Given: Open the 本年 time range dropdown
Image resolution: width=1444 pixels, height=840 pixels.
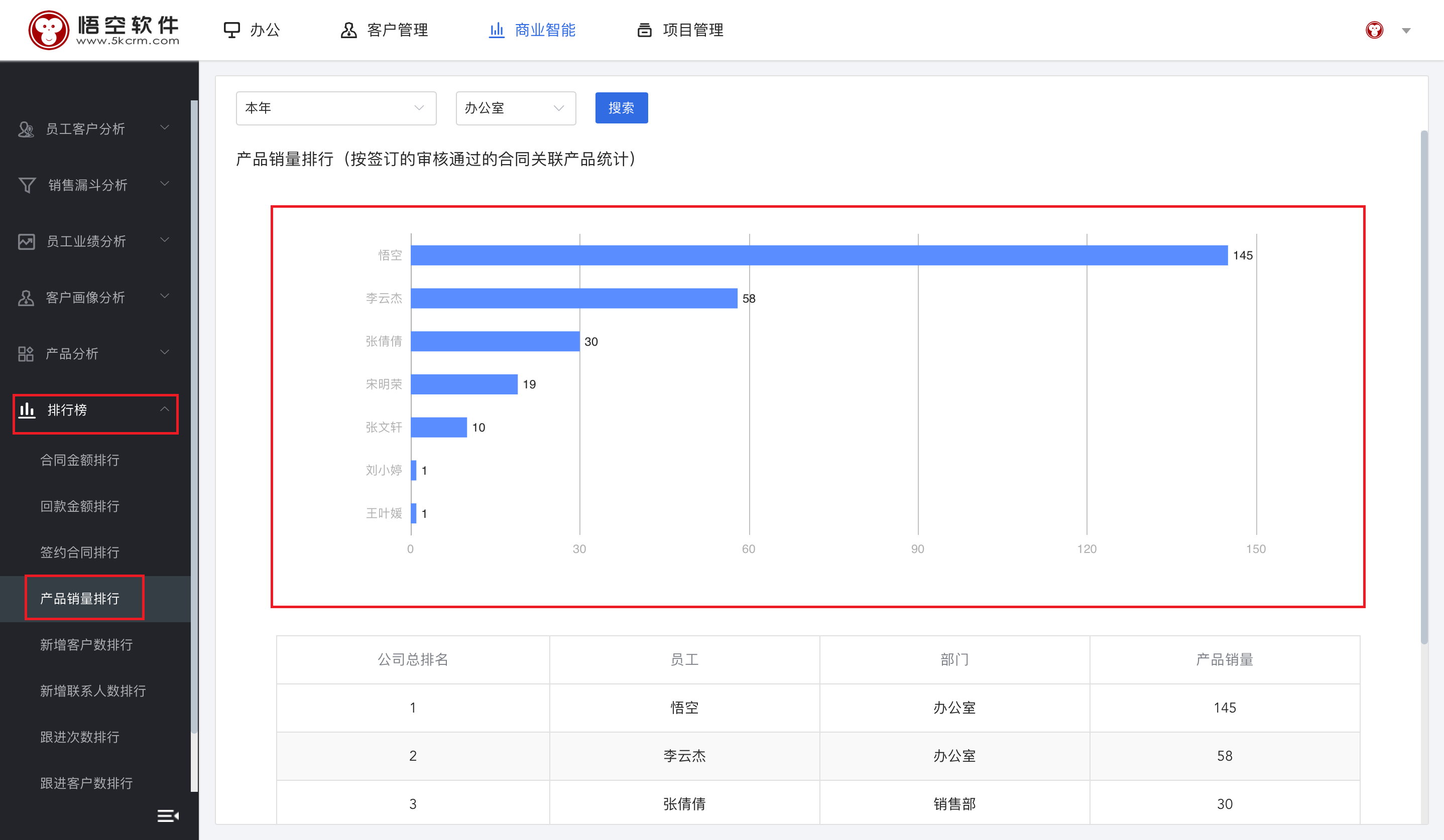Looking at the screenshot, I should pyautogui.click(x=336, y=108).
